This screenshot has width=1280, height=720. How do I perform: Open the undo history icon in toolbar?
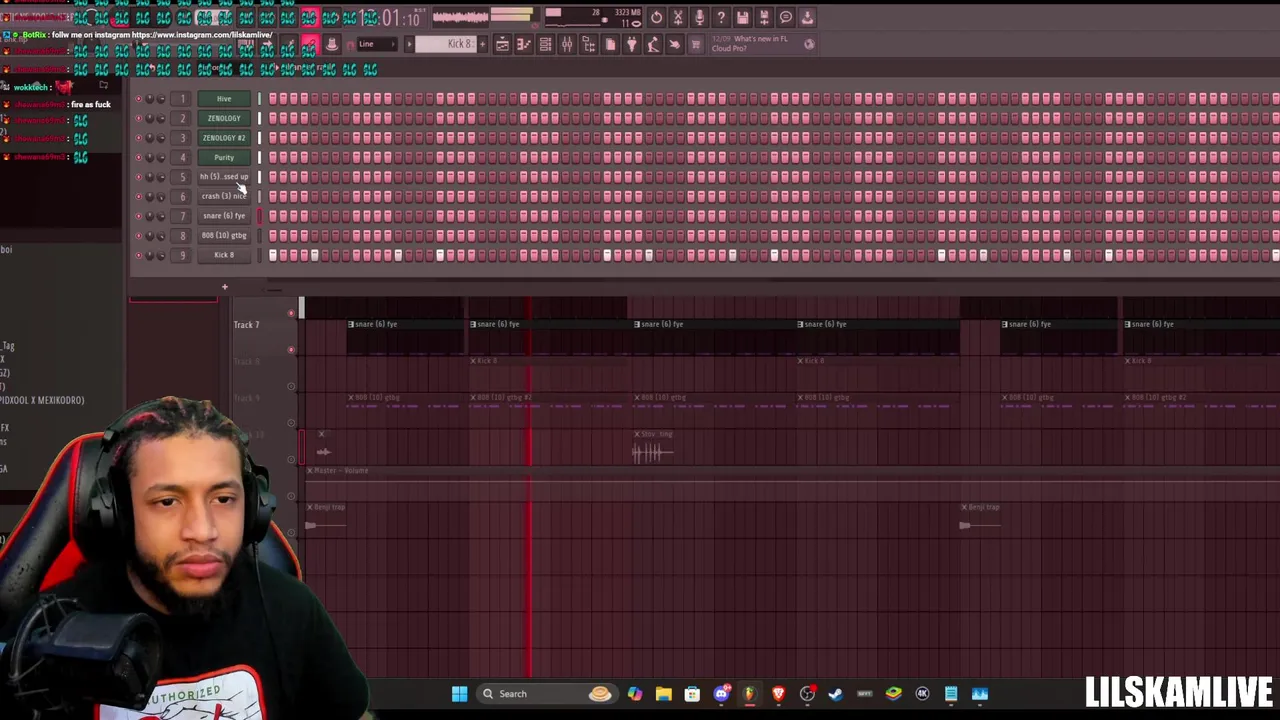tap(656, 17)
